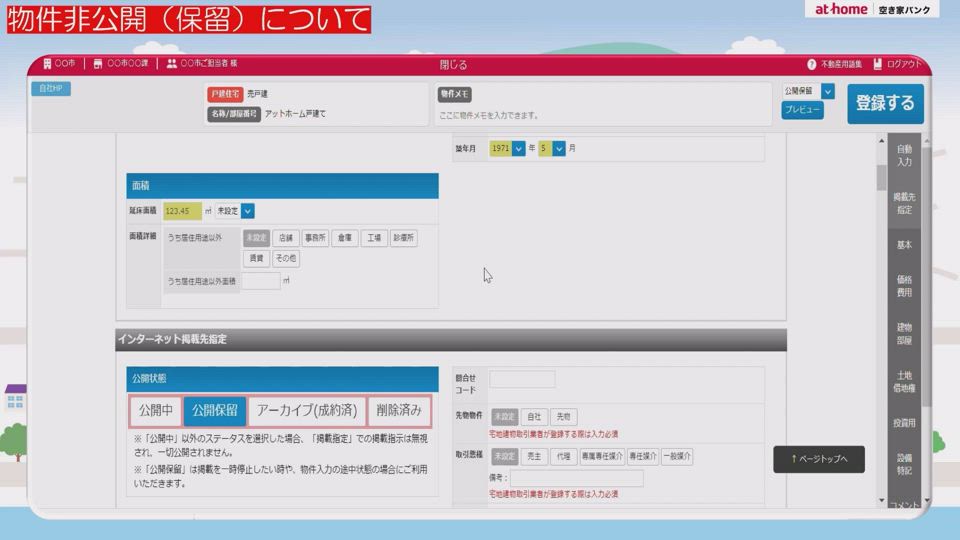Select 公開中 publication status
This screenshot has height=540, width=960.
pos(155,411)
